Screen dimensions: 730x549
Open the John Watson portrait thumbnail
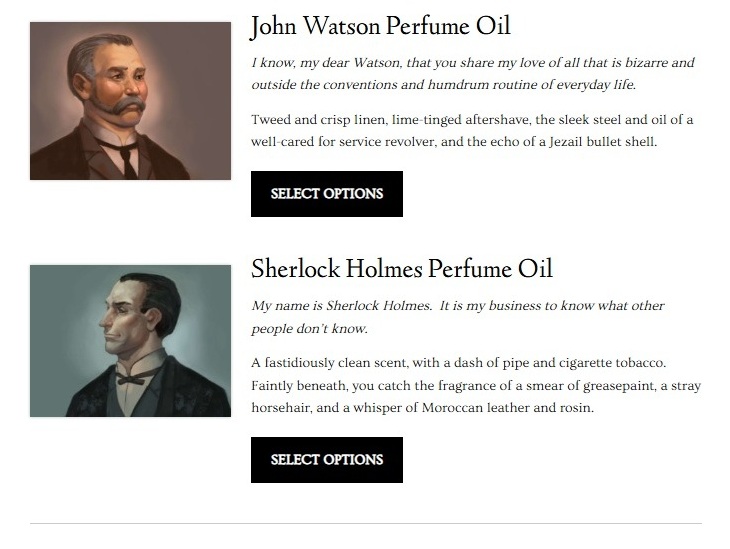coord(130,101)
